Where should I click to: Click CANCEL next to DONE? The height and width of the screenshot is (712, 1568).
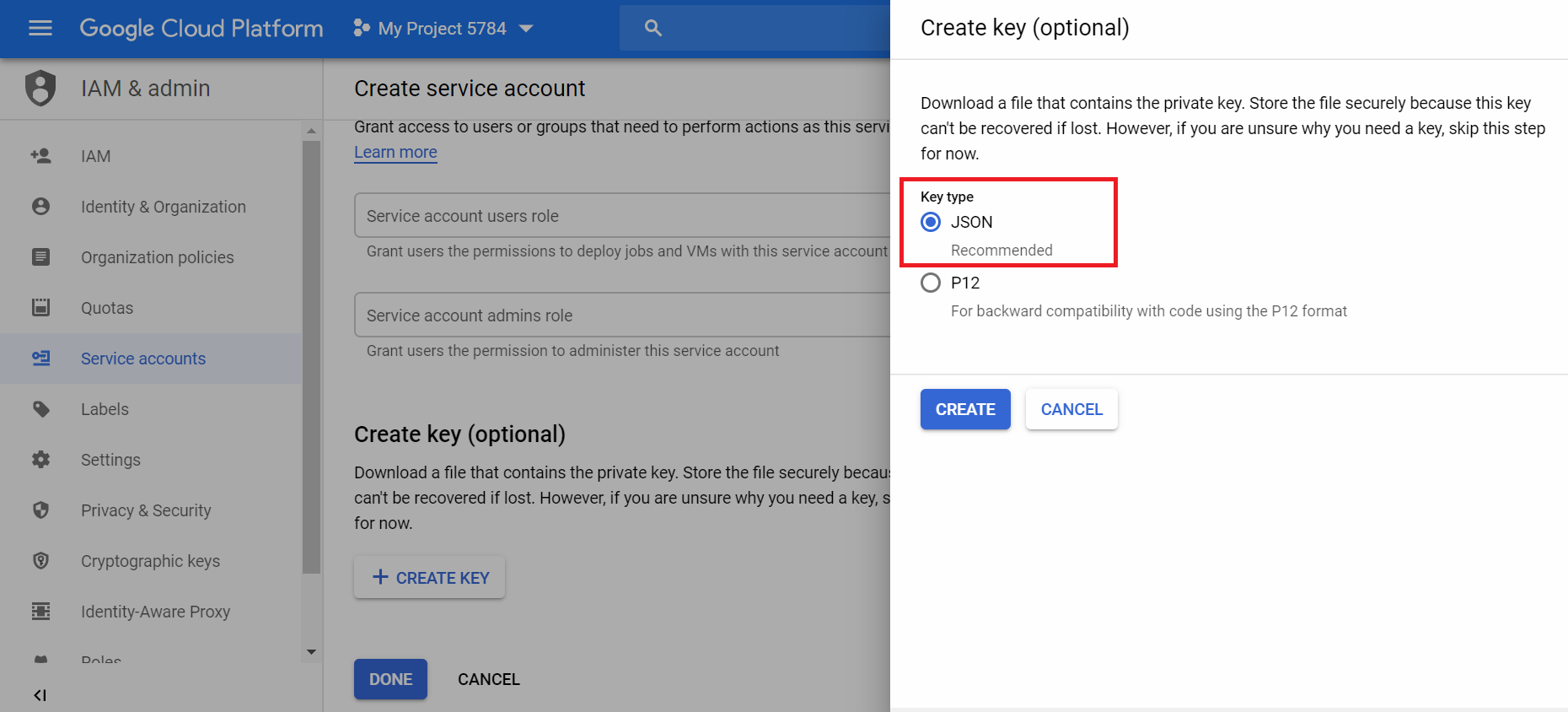489,679
